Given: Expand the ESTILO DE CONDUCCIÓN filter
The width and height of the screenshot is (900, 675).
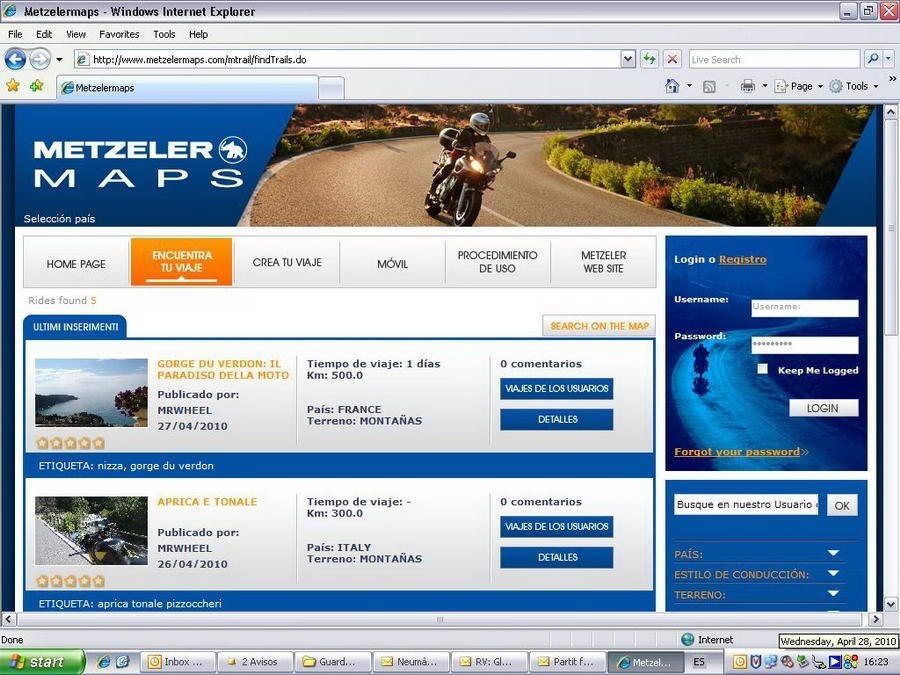Looking at the screenshot, I should [833, 573].
